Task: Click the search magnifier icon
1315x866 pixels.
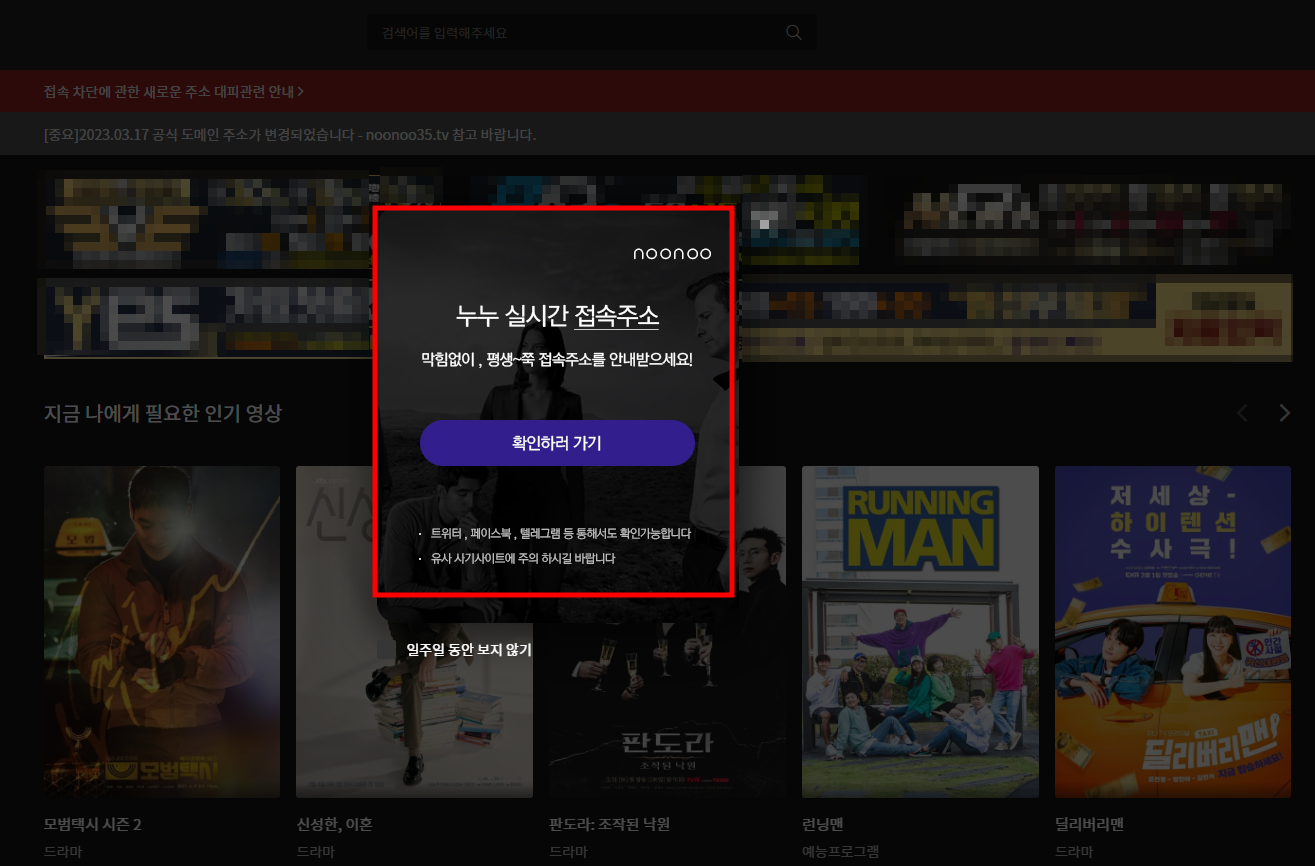Action: 793,32
